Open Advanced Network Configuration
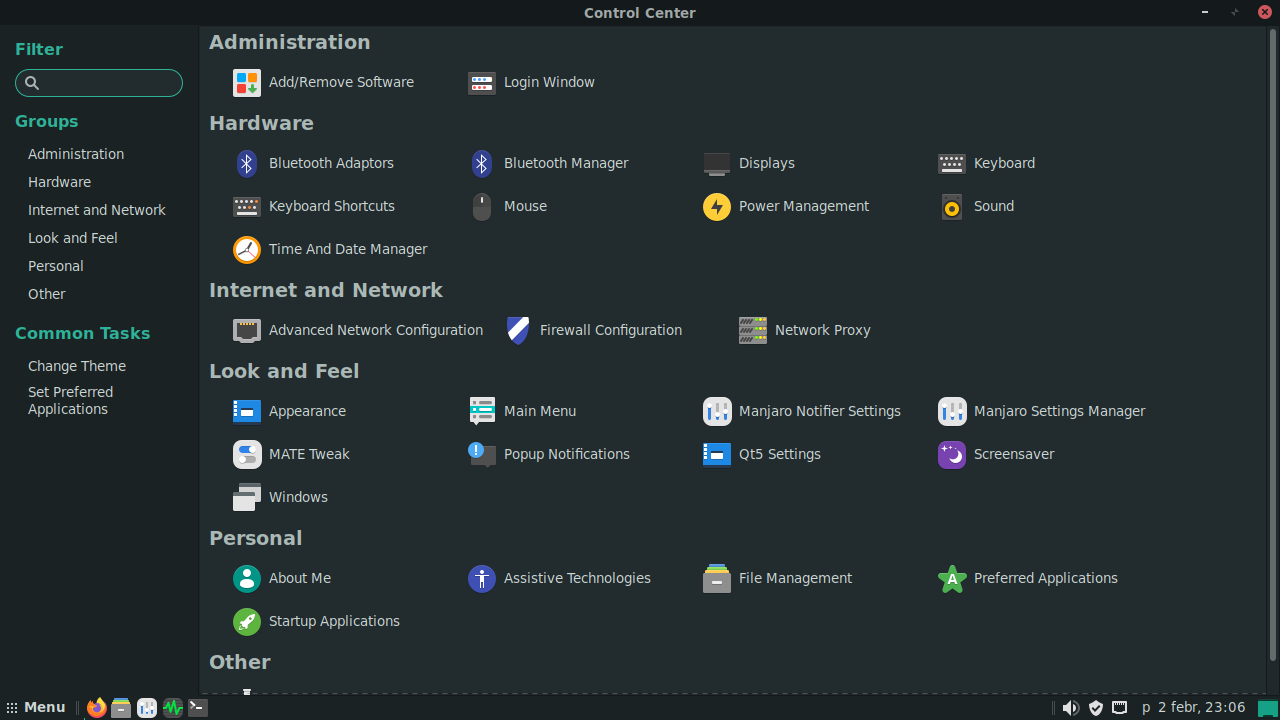 click(358, 330)
